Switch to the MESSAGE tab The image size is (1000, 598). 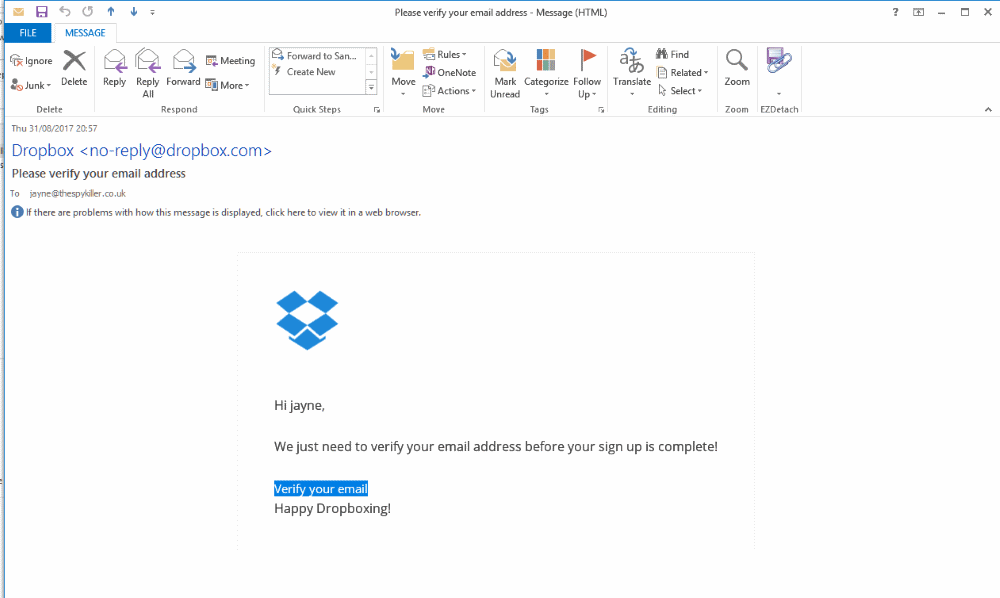pos(85,33)
